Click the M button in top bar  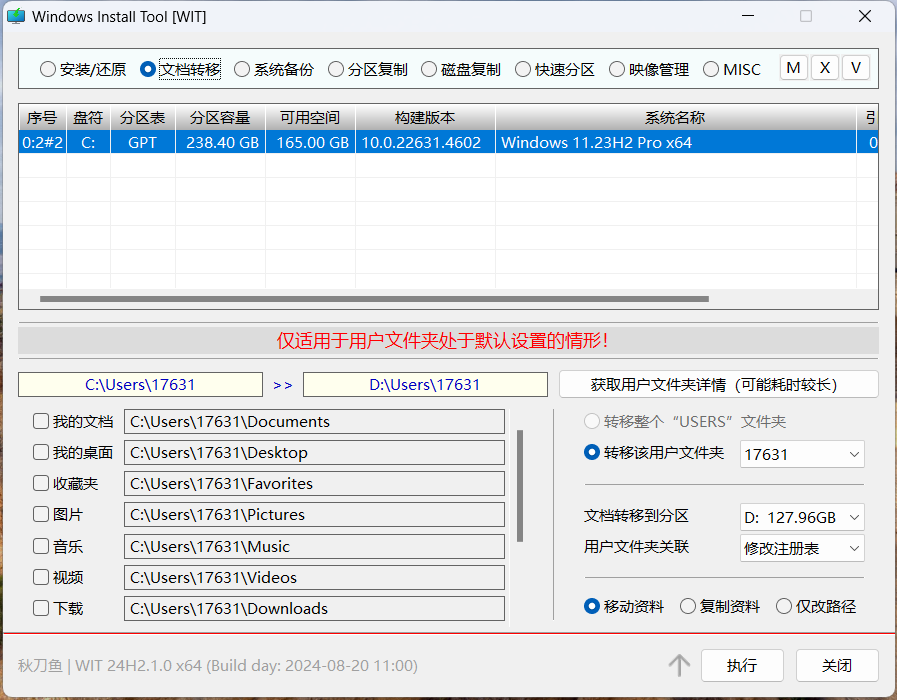click(793, 68)
